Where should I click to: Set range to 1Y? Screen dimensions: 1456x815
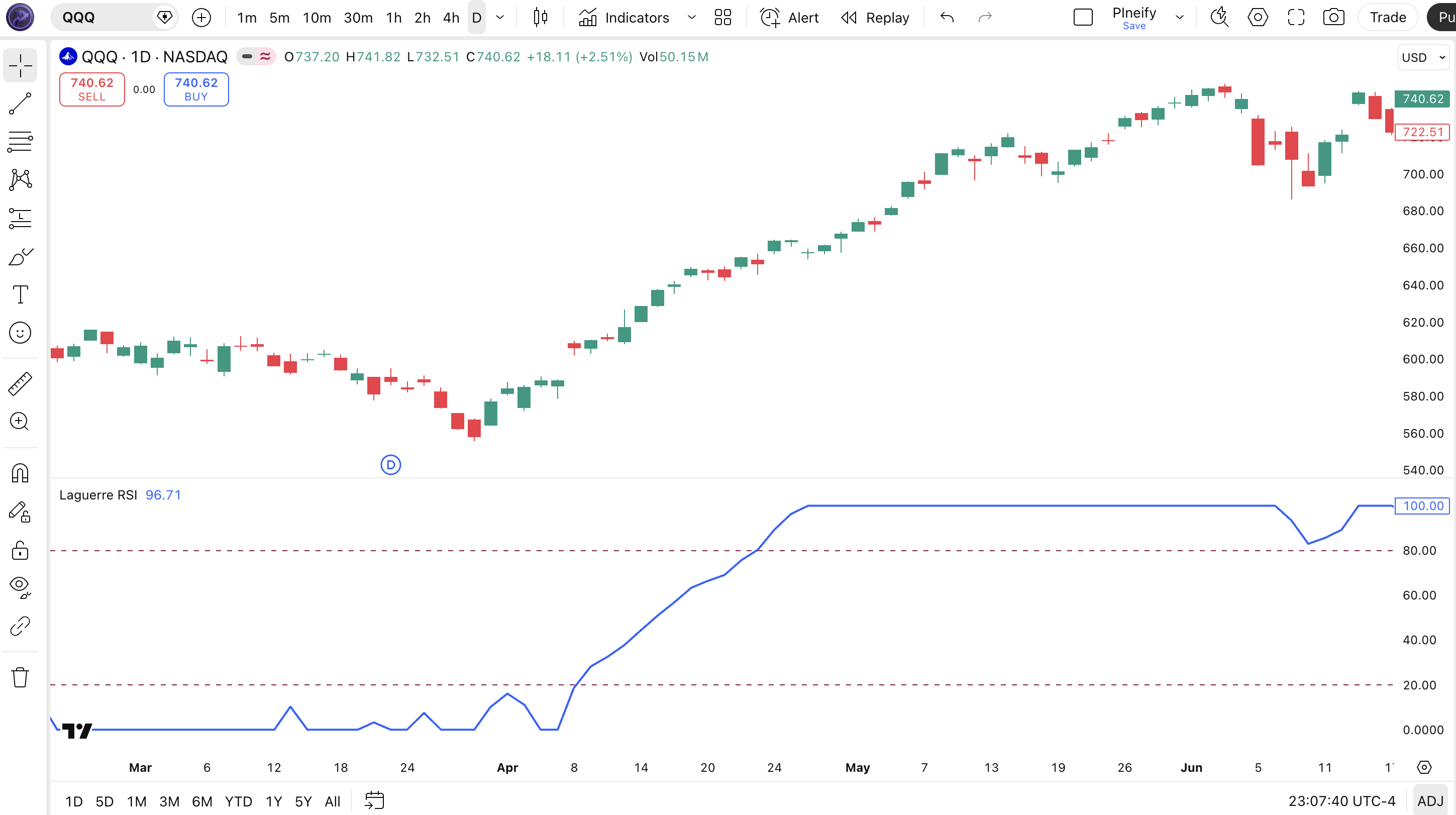point(273,801)
